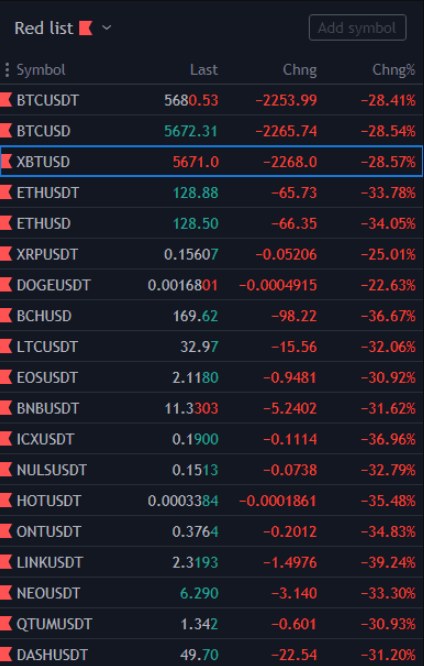Toggle the red flag on BTCUSDT row
This screenshot has height=666, width=424.
click(6, 100)
